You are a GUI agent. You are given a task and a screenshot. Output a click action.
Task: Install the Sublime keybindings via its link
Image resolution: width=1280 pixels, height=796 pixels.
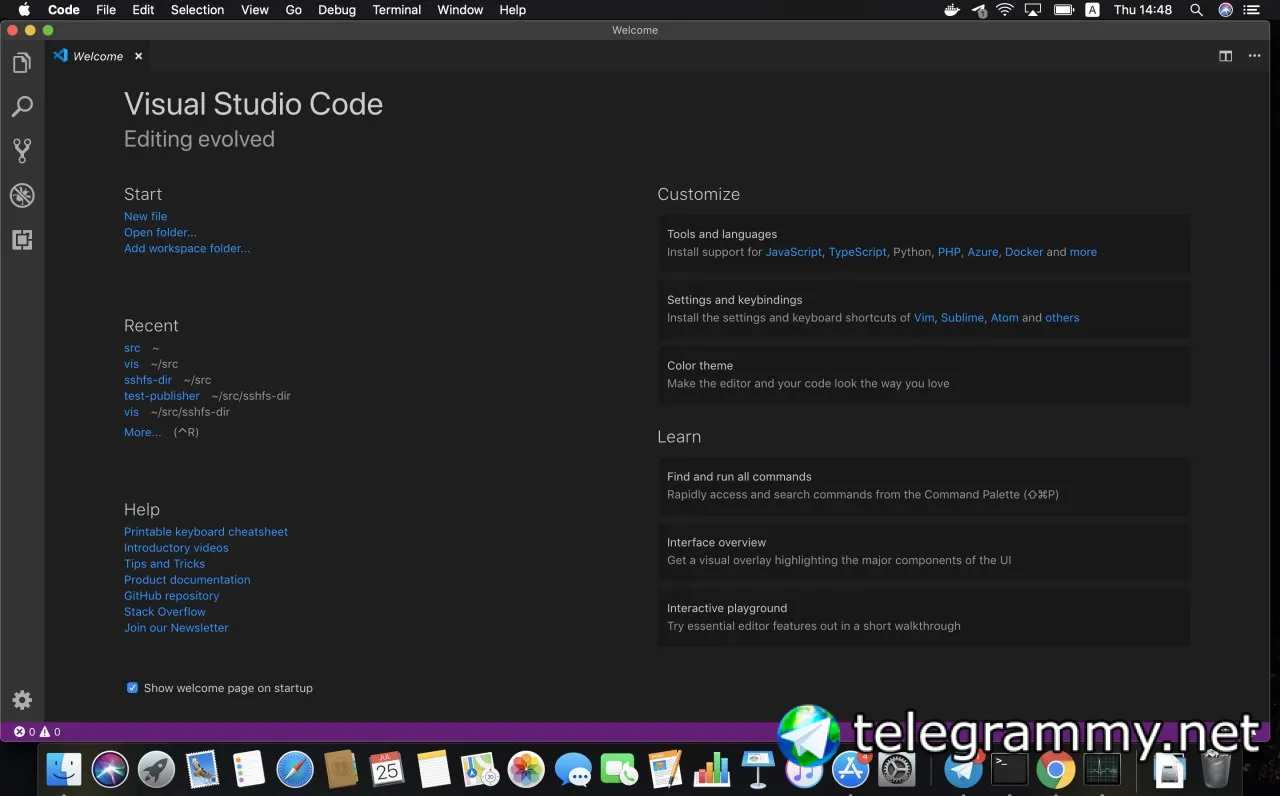[x=962, y=318]
